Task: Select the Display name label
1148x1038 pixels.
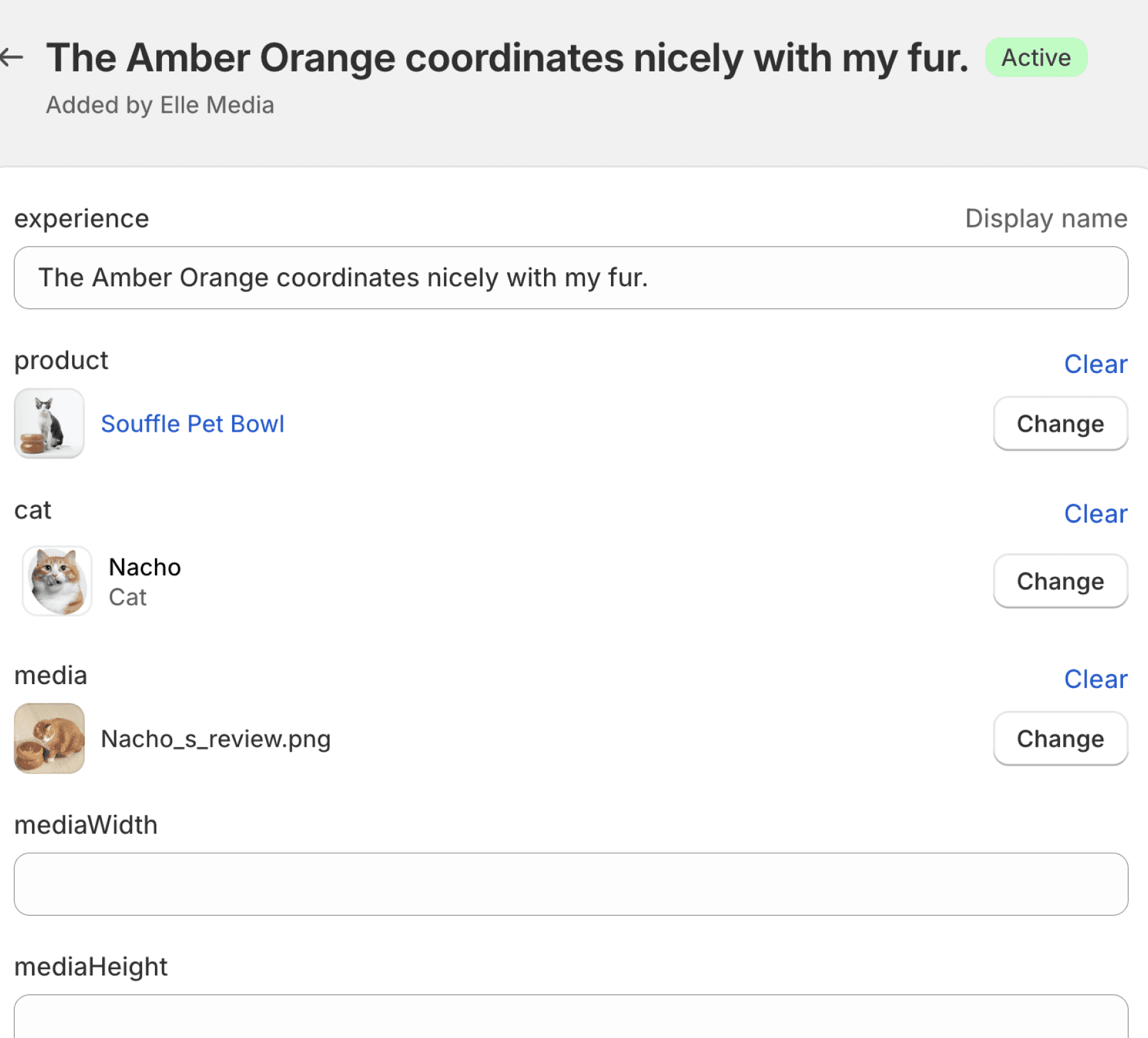Action: click(x=1046, y=219)
